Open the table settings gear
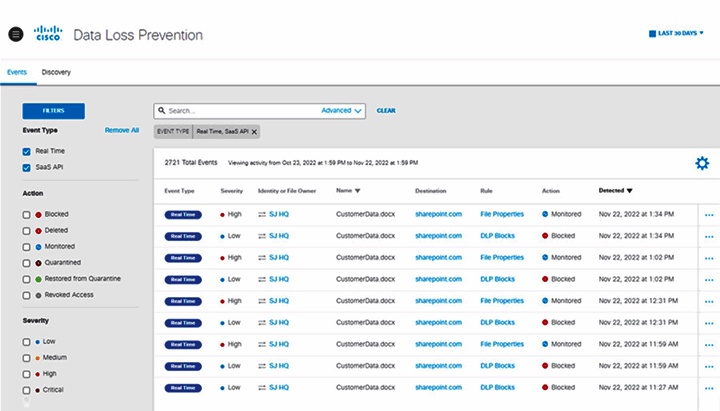720x411 pixels. (x=702, y=163)
